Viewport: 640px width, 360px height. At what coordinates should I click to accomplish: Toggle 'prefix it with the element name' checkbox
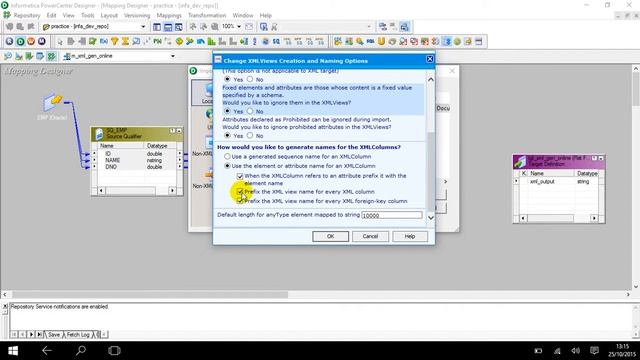[240, 176]
